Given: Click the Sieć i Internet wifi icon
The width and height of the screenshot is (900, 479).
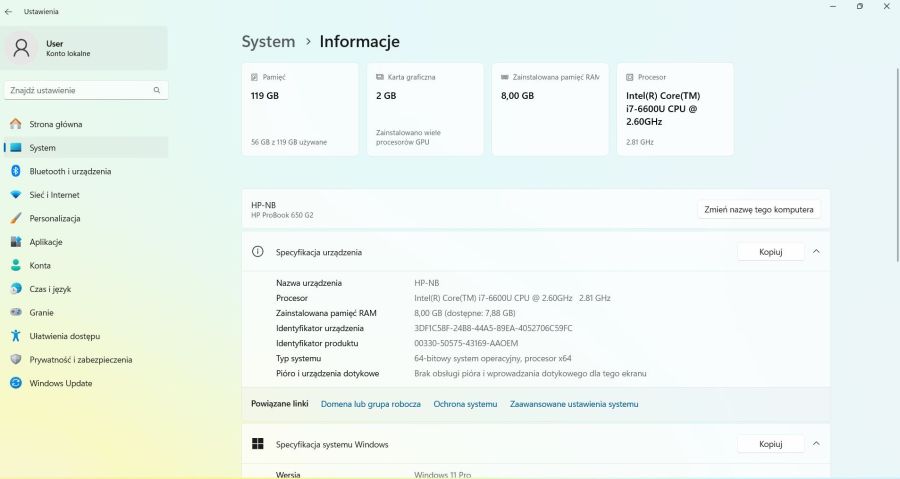Looking at the screenshot, I should click(16, 194).
